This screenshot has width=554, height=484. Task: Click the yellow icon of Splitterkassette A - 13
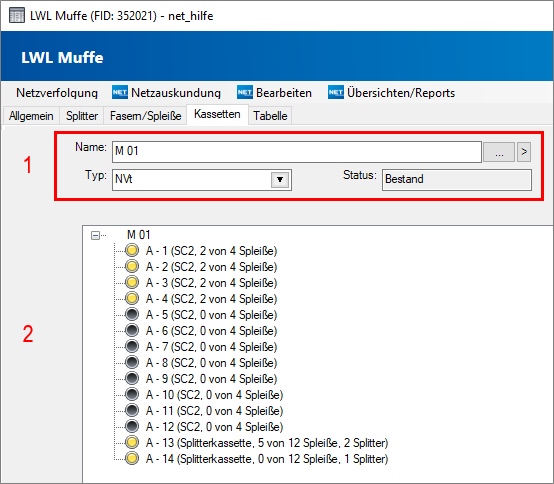(132, 442)
